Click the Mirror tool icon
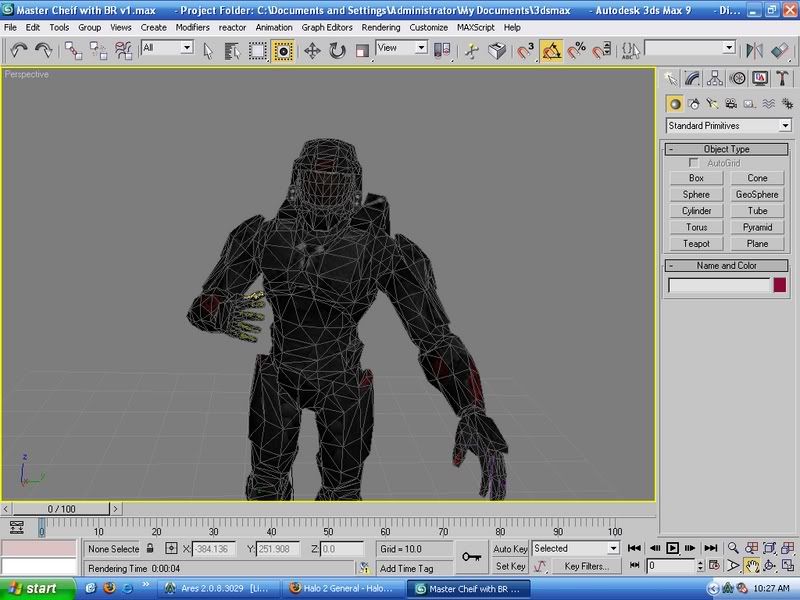The image size is (800, 600). point(754,51)
